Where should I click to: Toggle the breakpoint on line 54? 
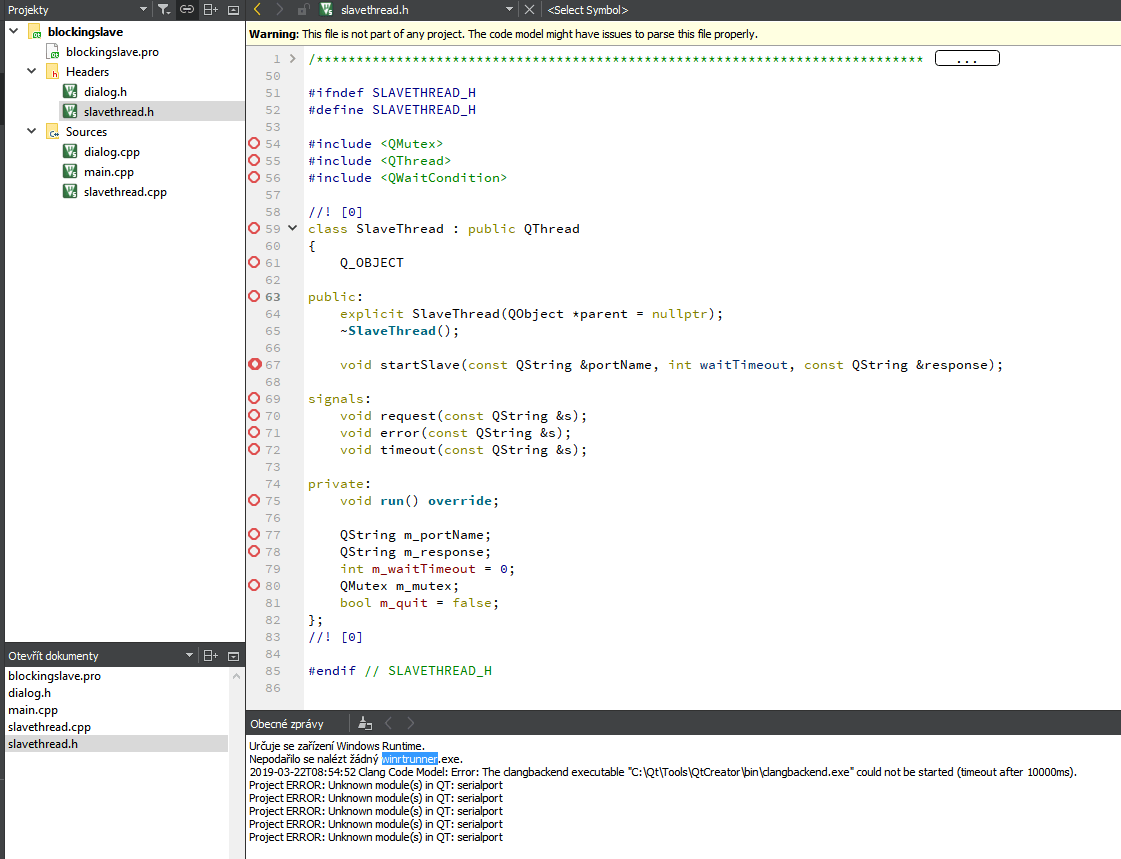[255, 143]
